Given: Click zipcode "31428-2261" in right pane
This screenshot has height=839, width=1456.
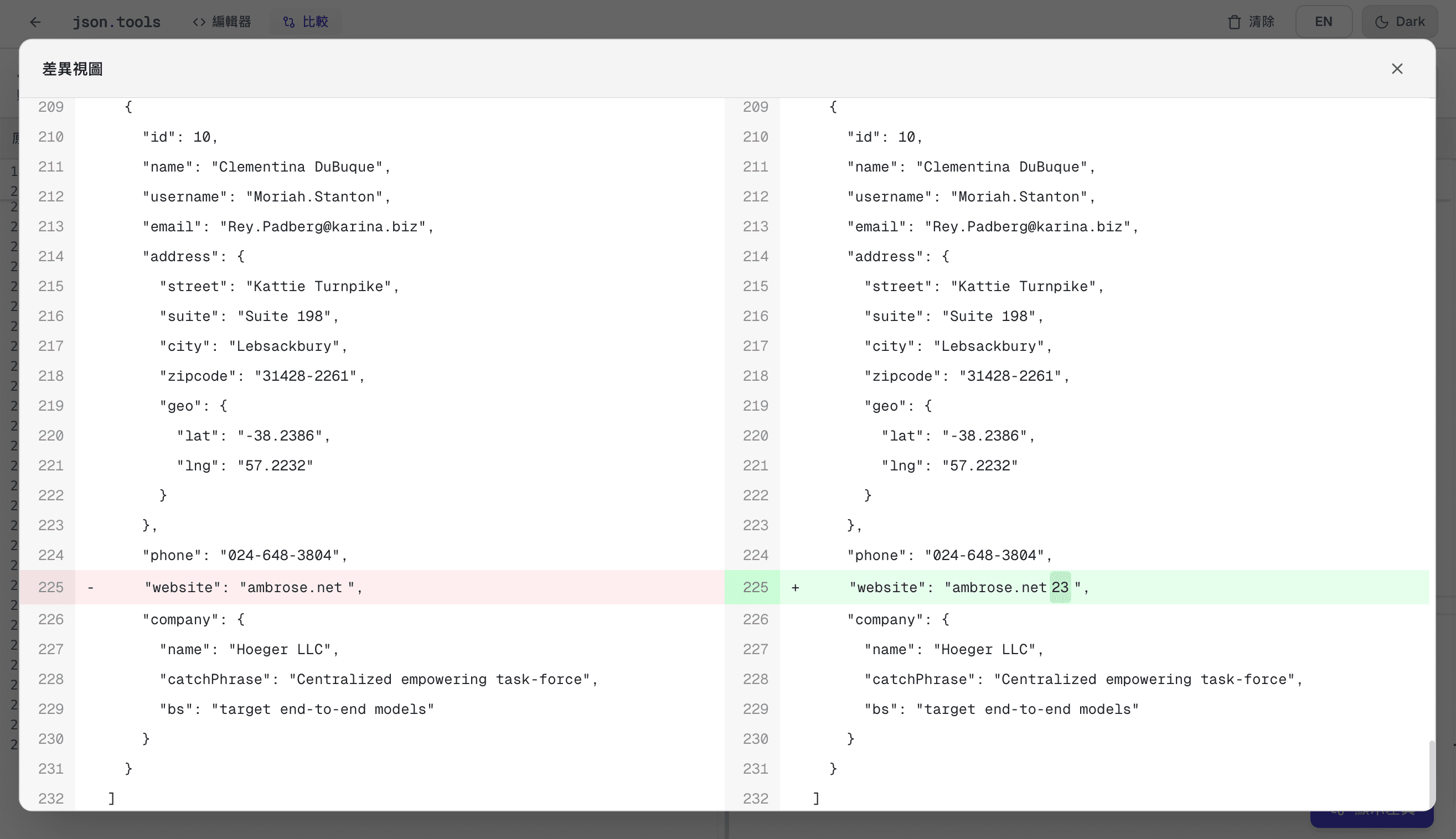Looking at the screenshot, I should pos(1010,376).
